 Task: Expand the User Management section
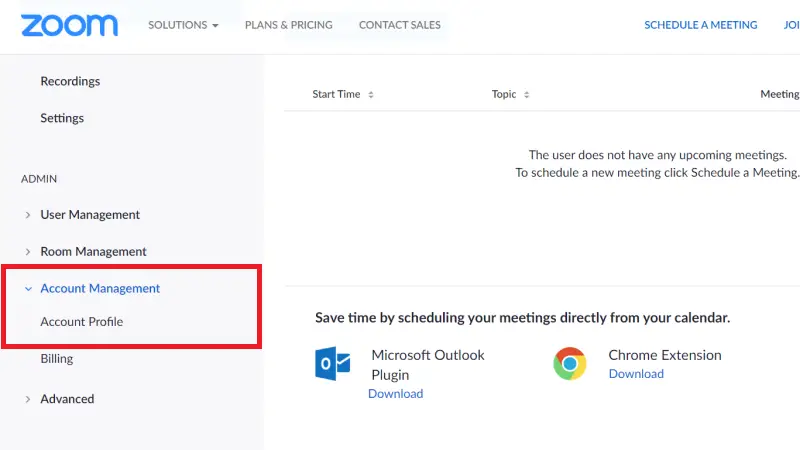click(90, 215)
